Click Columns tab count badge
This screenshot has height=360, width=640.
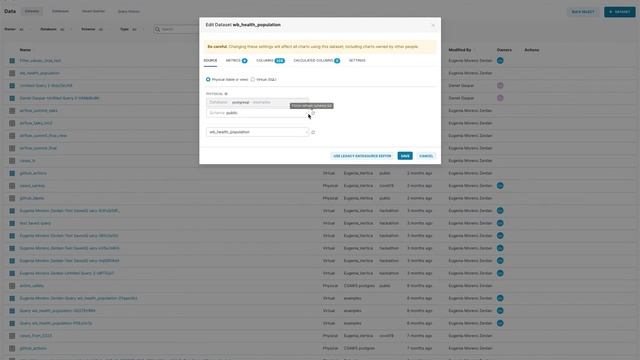pyautogui.click(x=280, y=61)
